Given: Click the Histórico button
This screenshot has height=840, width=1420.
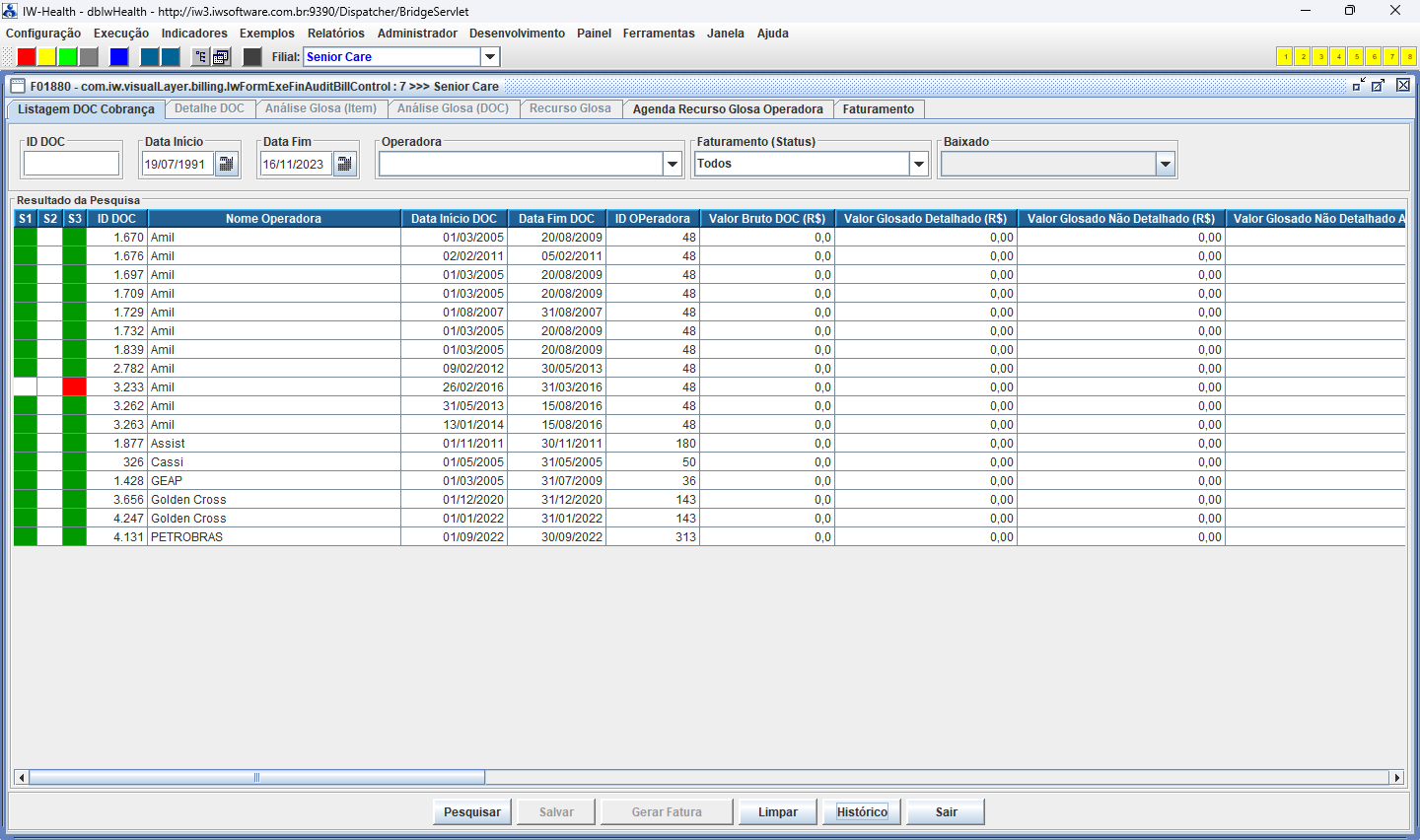Looking at the screenshot, I should pyautogui.click(x=862, y=812).
